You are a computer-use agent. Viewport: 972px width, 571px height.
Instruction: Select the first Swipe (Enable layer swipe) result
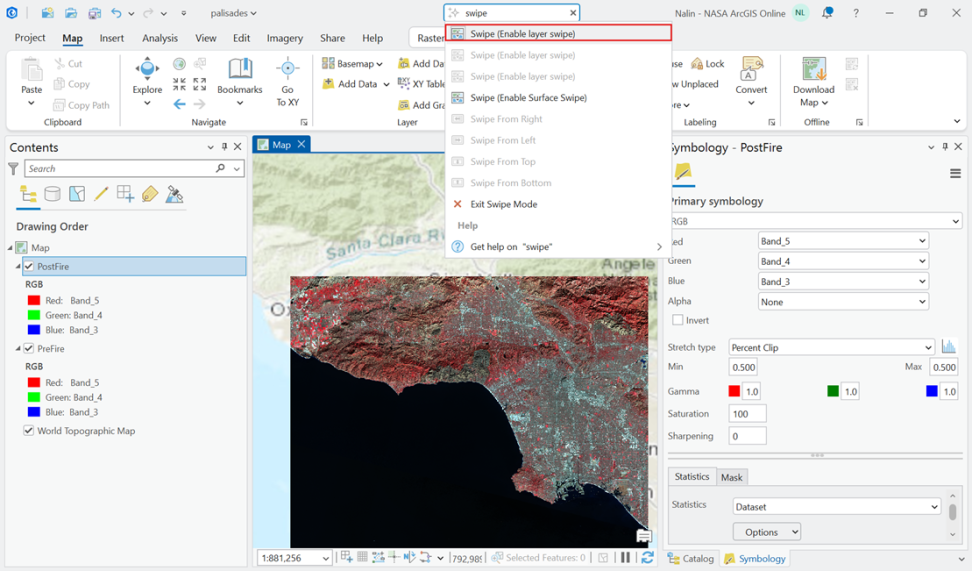(558, 33)
